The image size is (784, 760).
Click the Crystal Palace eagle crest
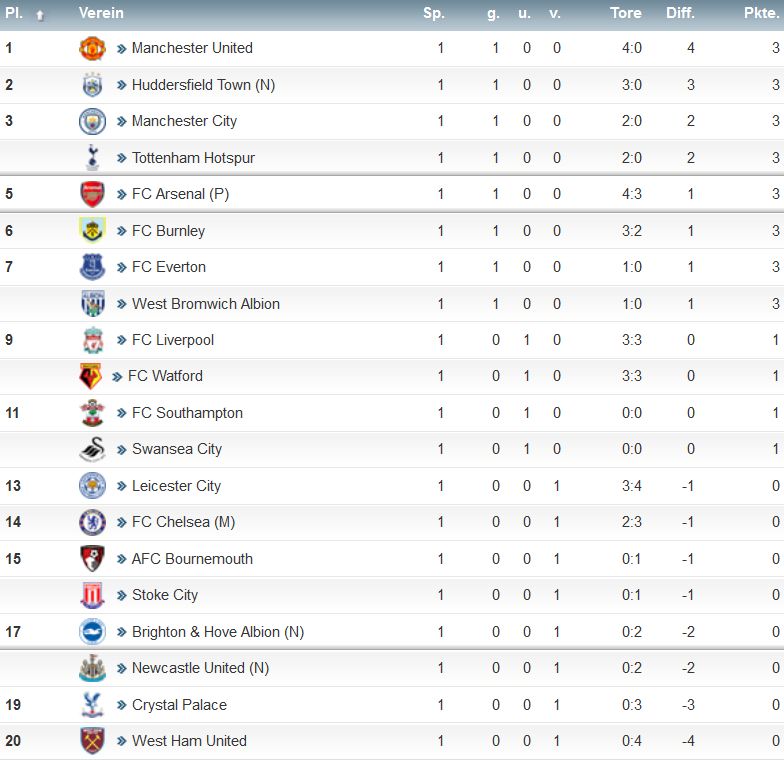click(x=92, y=704)
